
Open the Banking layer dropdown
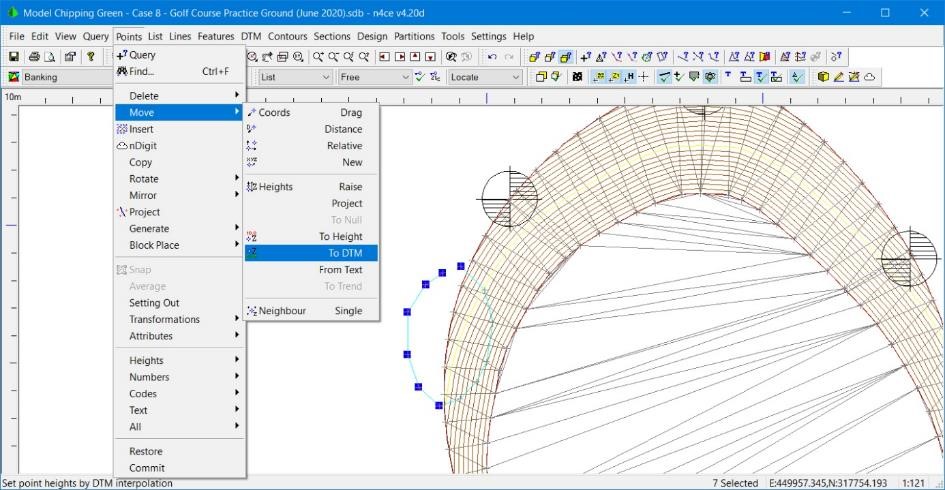[66, 77]
